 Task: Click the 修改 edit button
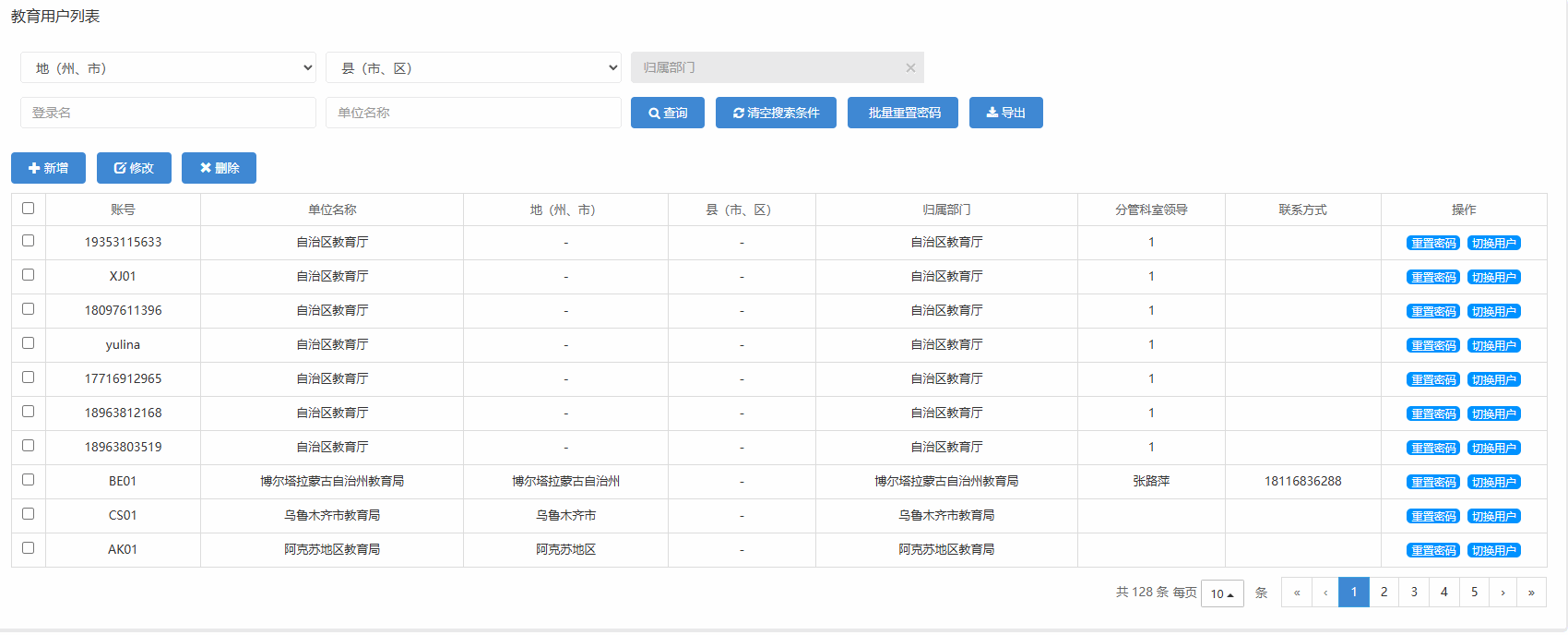[134, 168]
